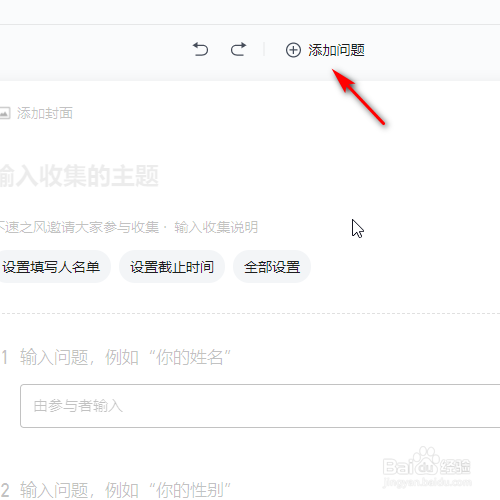Click the 添加封面 image icon
The width and height of the screenshot is (500, 500).
(x=5, y=113)
